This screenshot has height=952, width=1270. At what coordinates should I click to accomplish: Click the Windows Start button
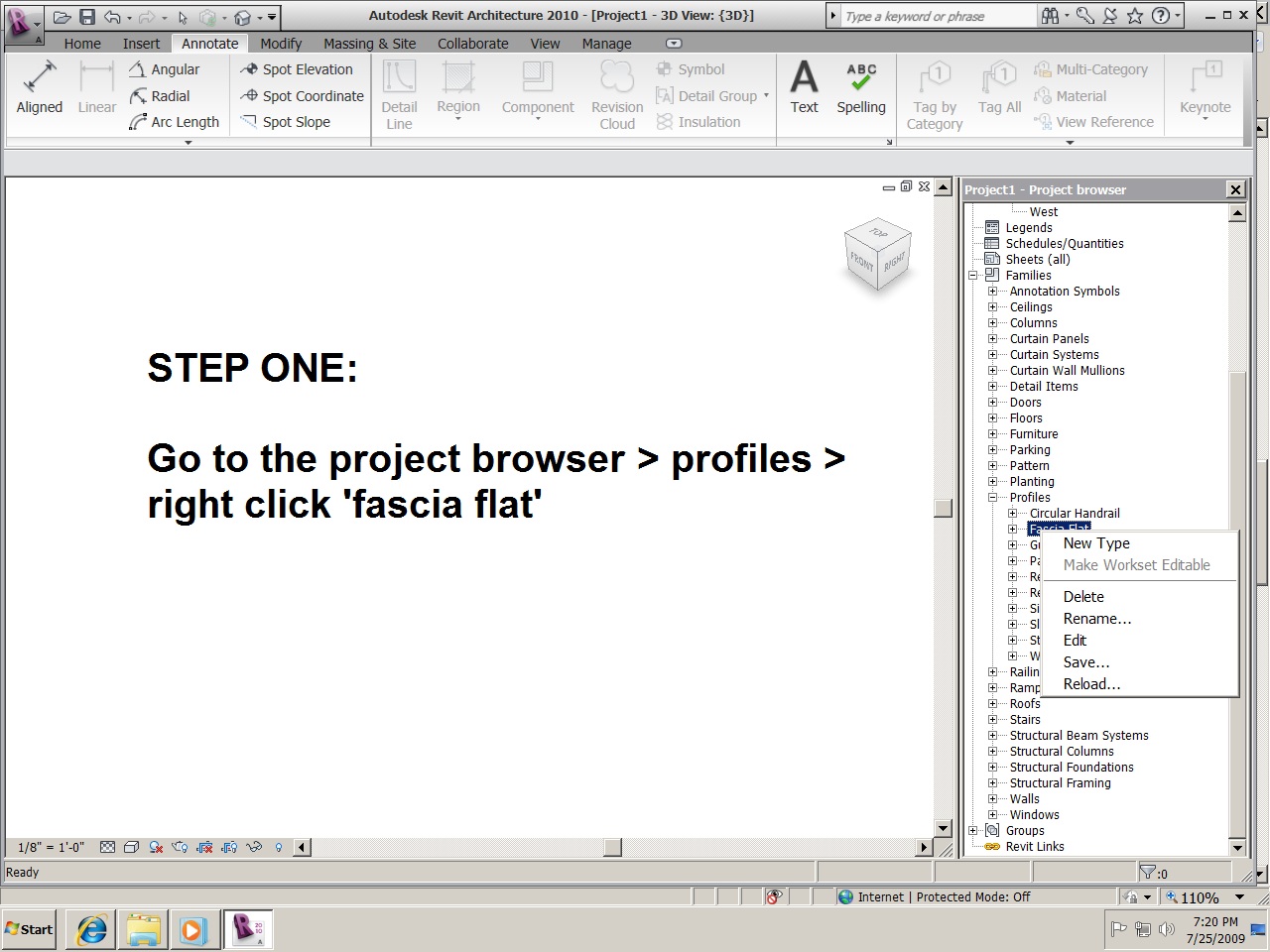30,929
